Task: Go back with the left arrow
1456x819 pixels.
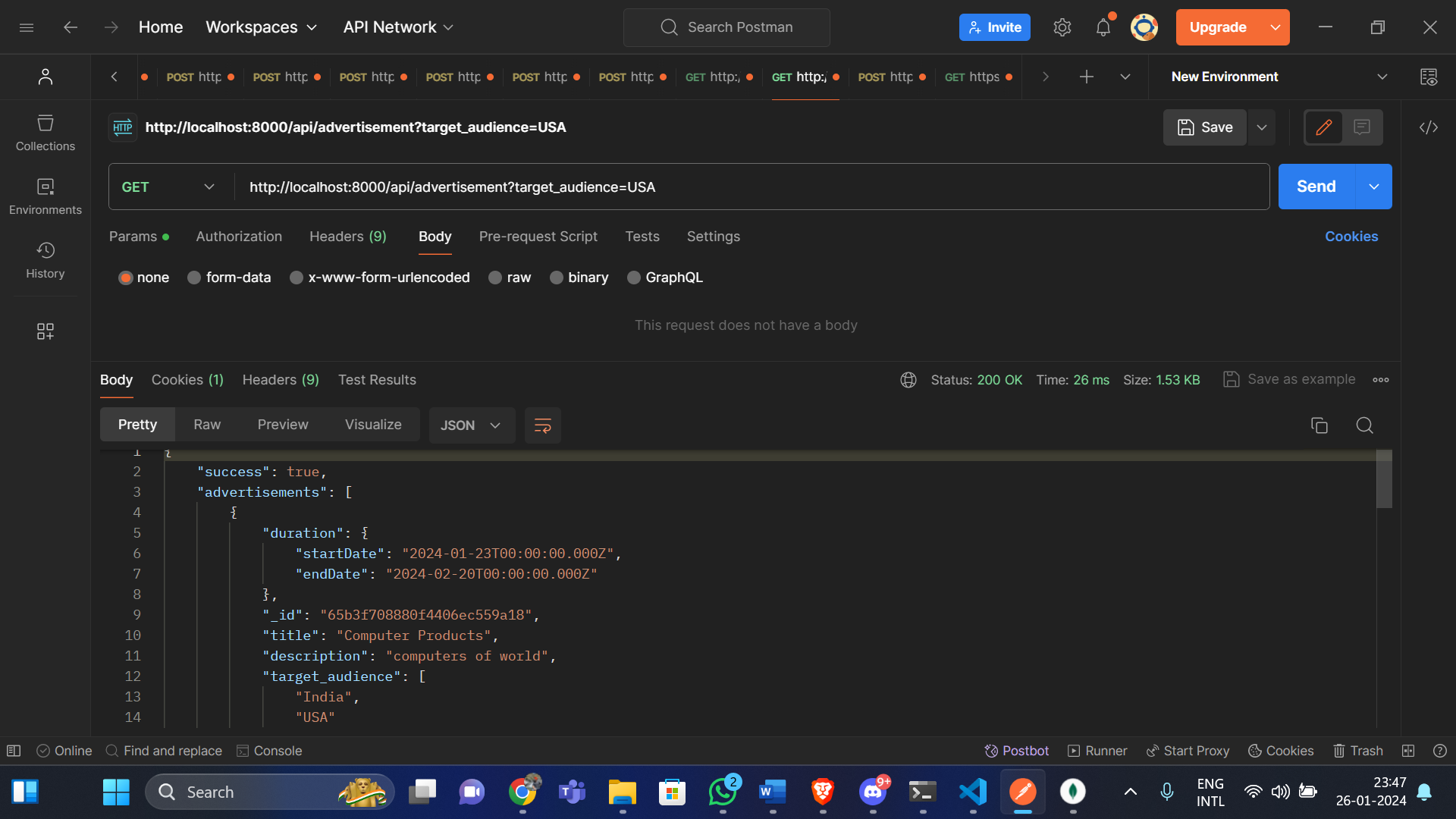Action: (71, 27)
